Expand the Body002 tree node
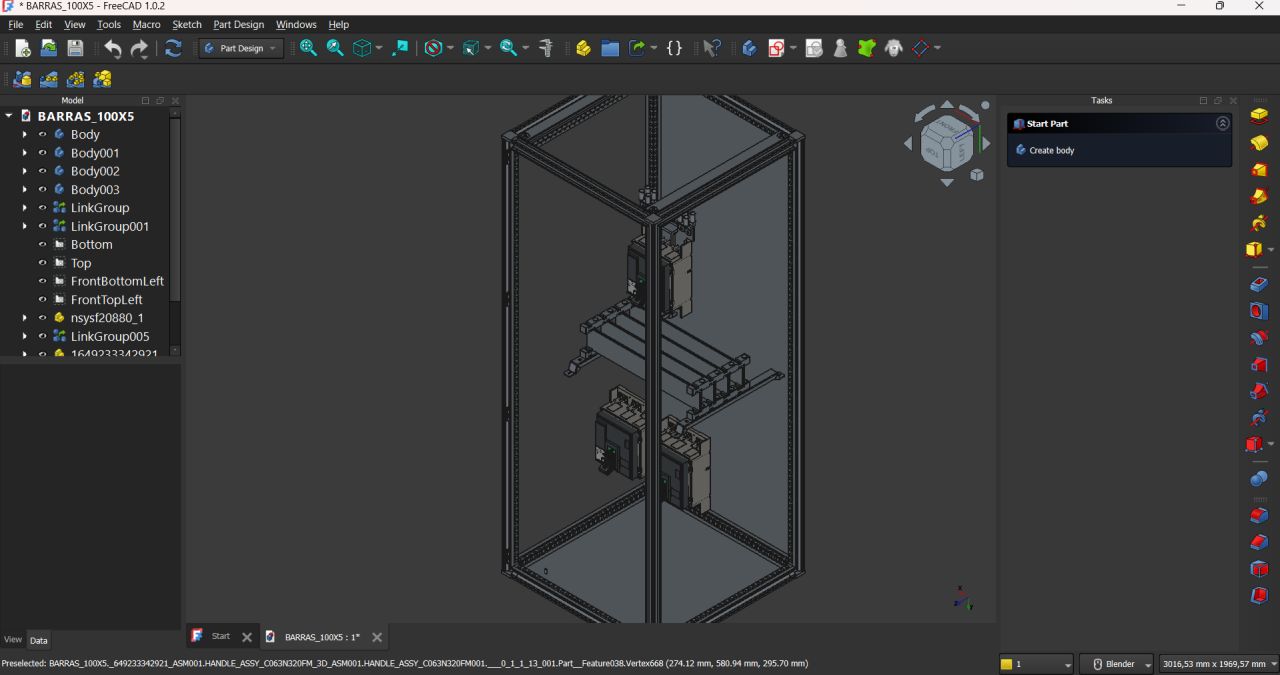 [x=25, y=171]
